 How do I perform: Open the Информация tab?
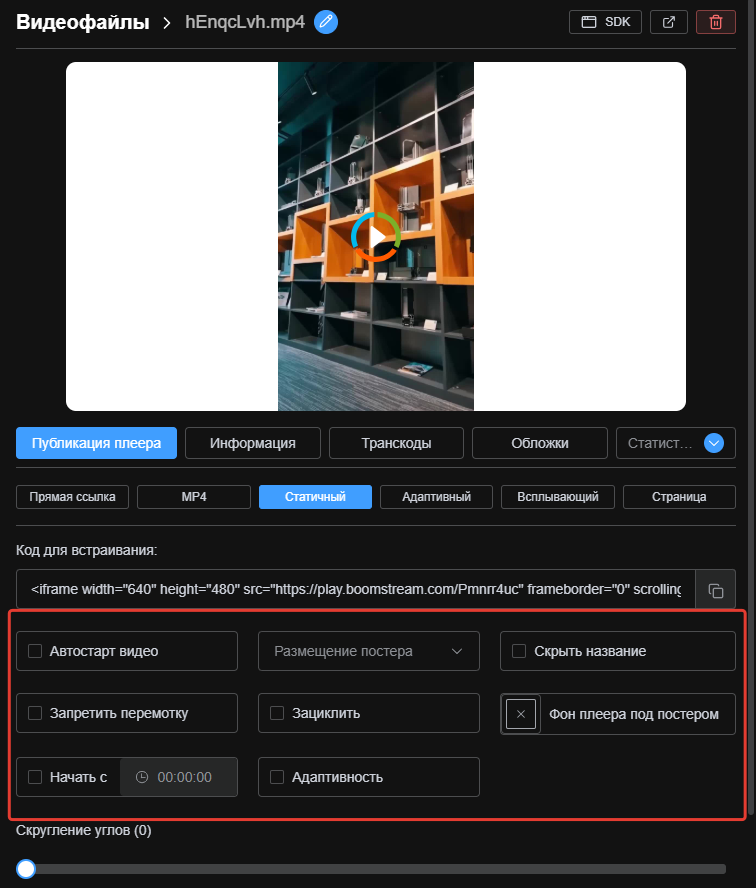253,443
